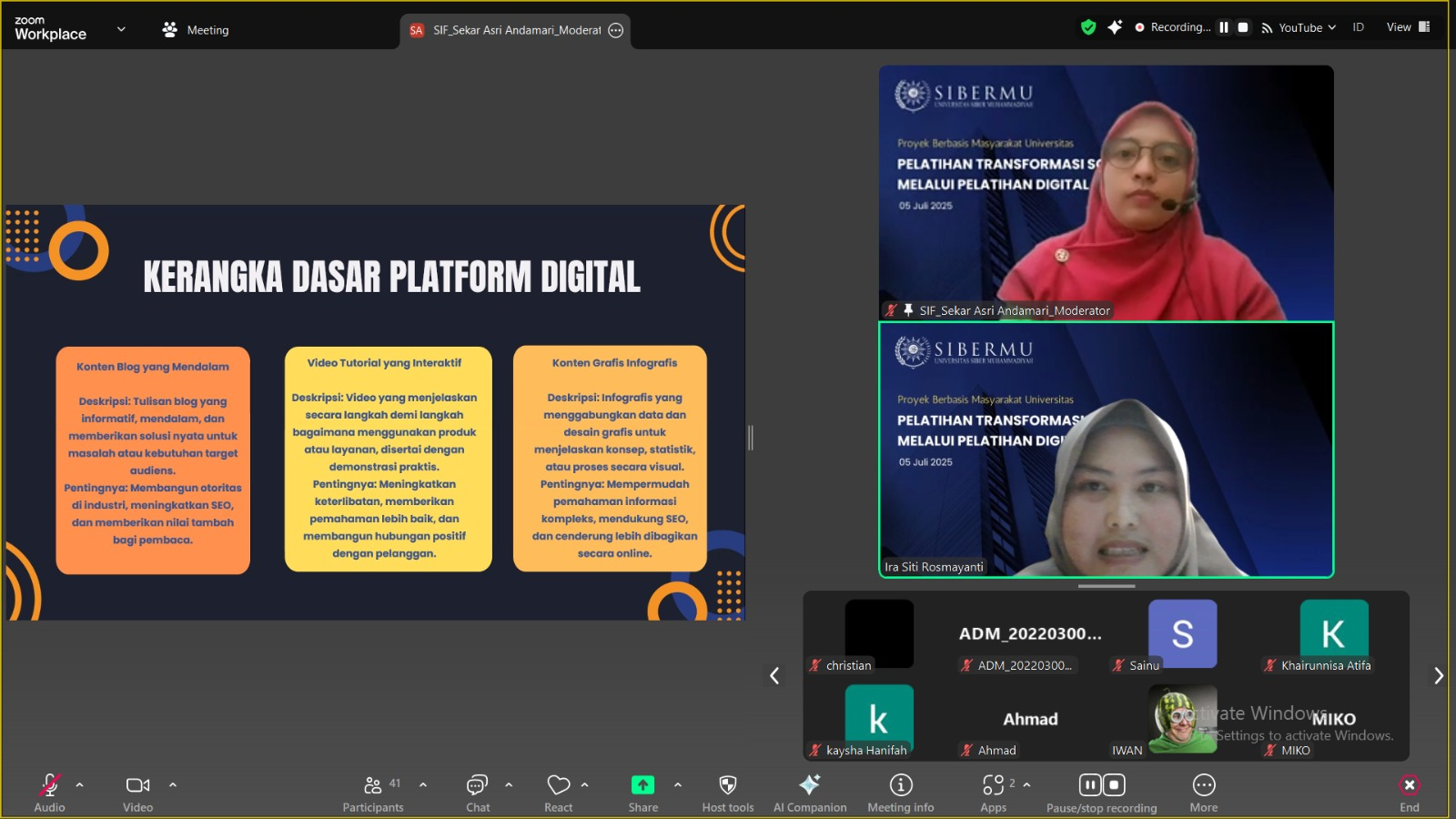Expand video options caret beside Video

tap(173, 784)
